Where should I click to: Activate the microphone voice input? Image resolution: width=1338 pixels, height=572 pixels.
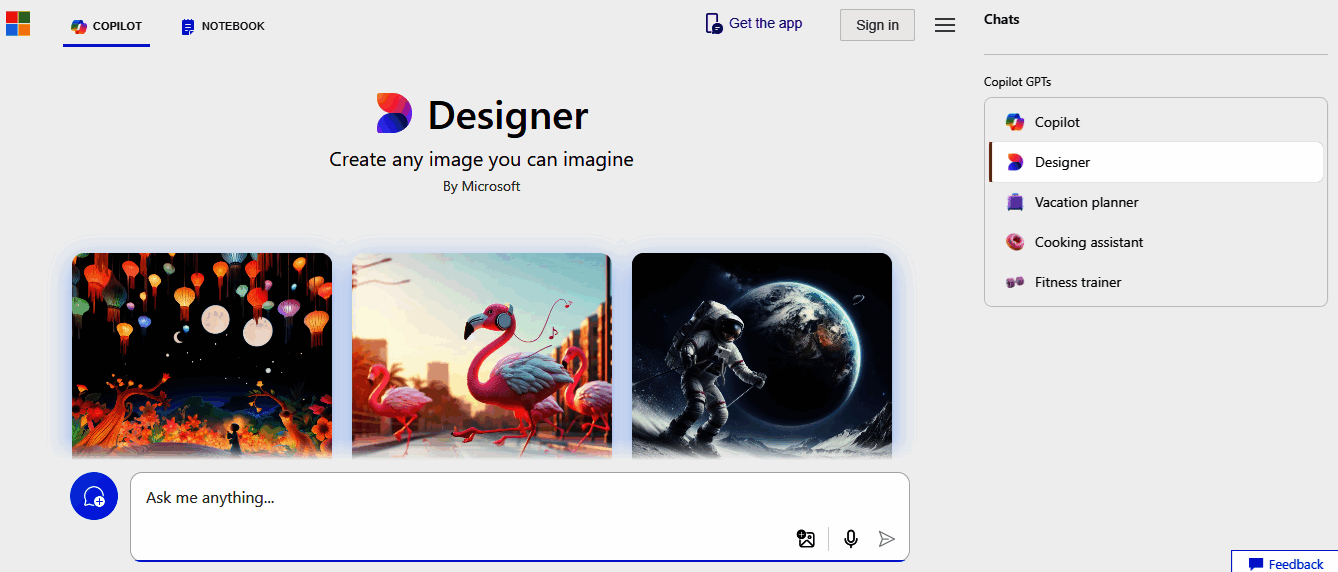coord(851,539)
